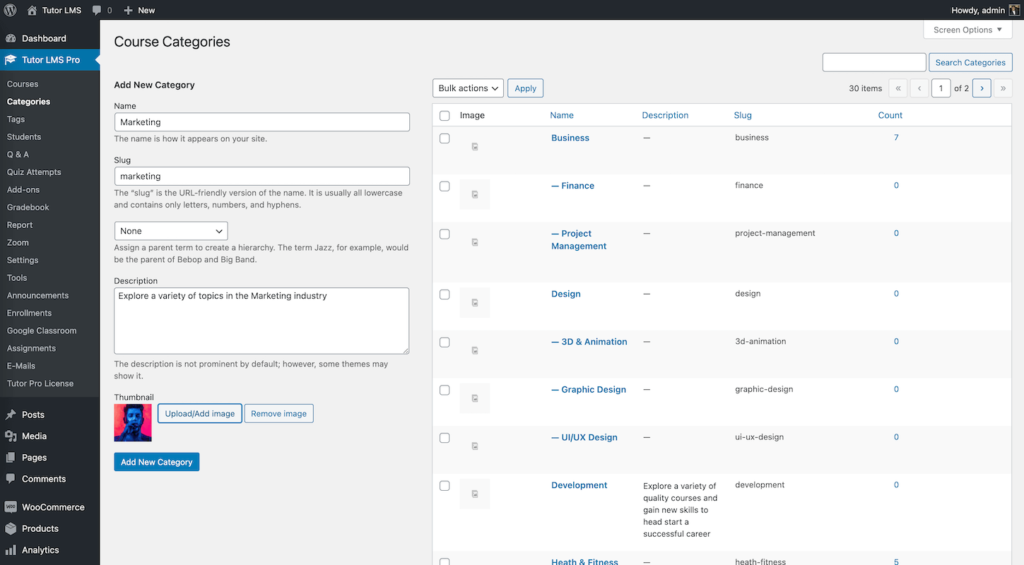Jump to last page of categories

tap(1003, 88)
